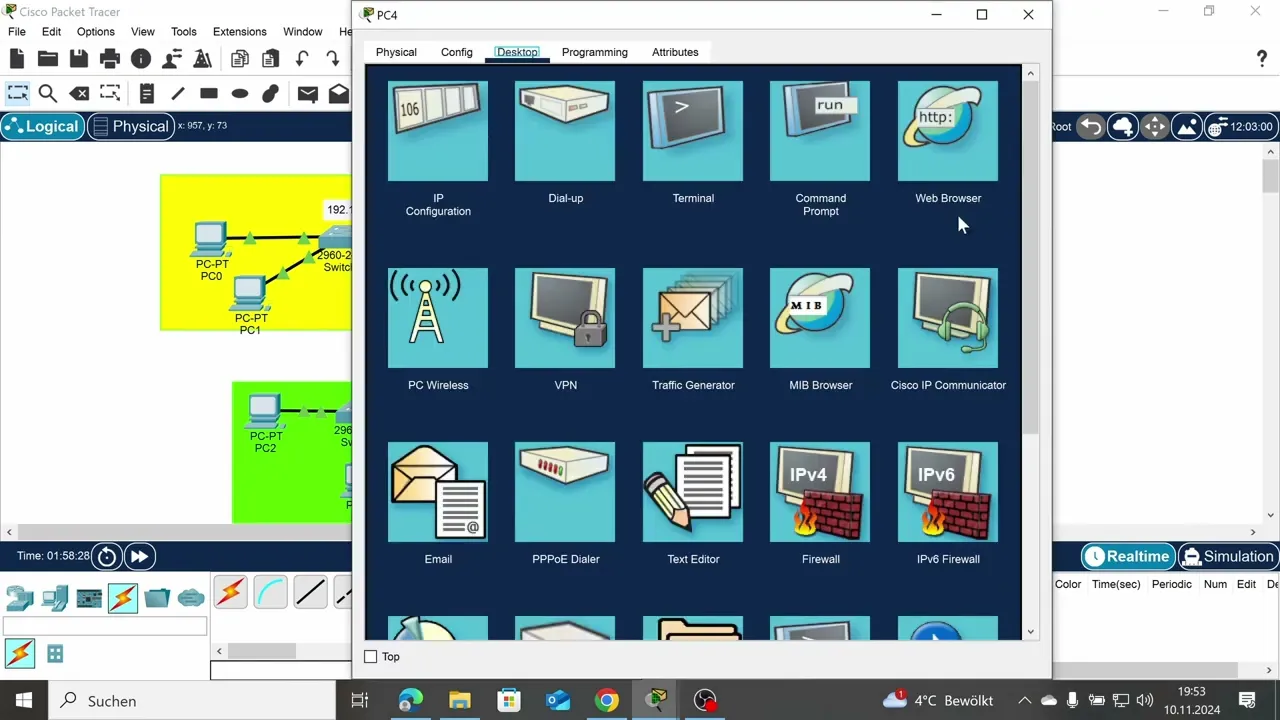Launch the Dial-up application
Image resolution: width=1280 pixels, height=720 pixels.
[565, 131]
